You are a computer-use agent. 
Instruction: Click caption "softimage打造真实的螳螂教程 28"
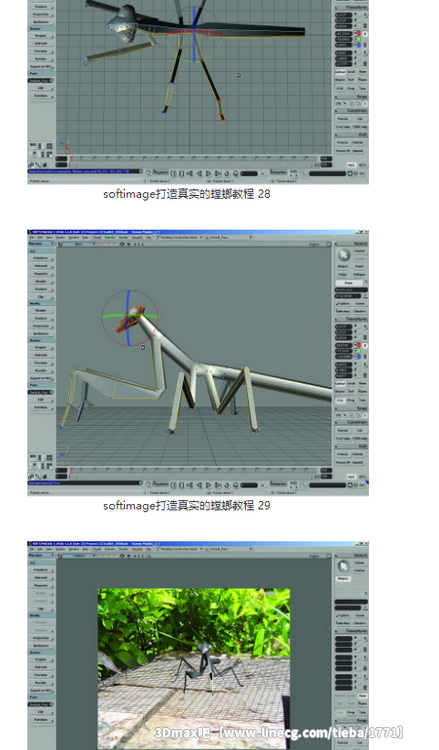click(187, 194)
